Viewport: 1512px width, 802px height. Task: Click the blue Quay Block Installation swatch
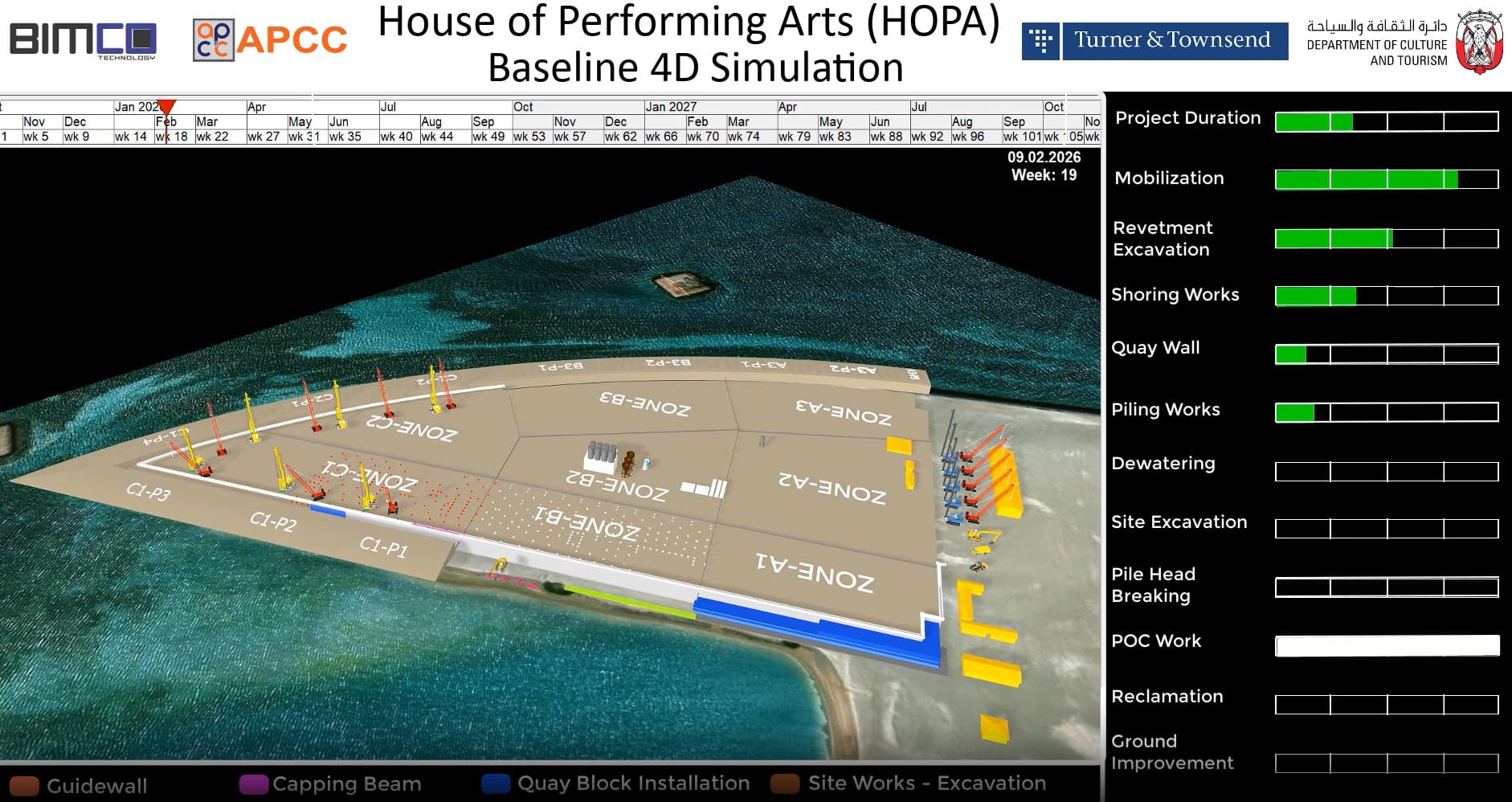pyautogui.click(x=496, y=784)
